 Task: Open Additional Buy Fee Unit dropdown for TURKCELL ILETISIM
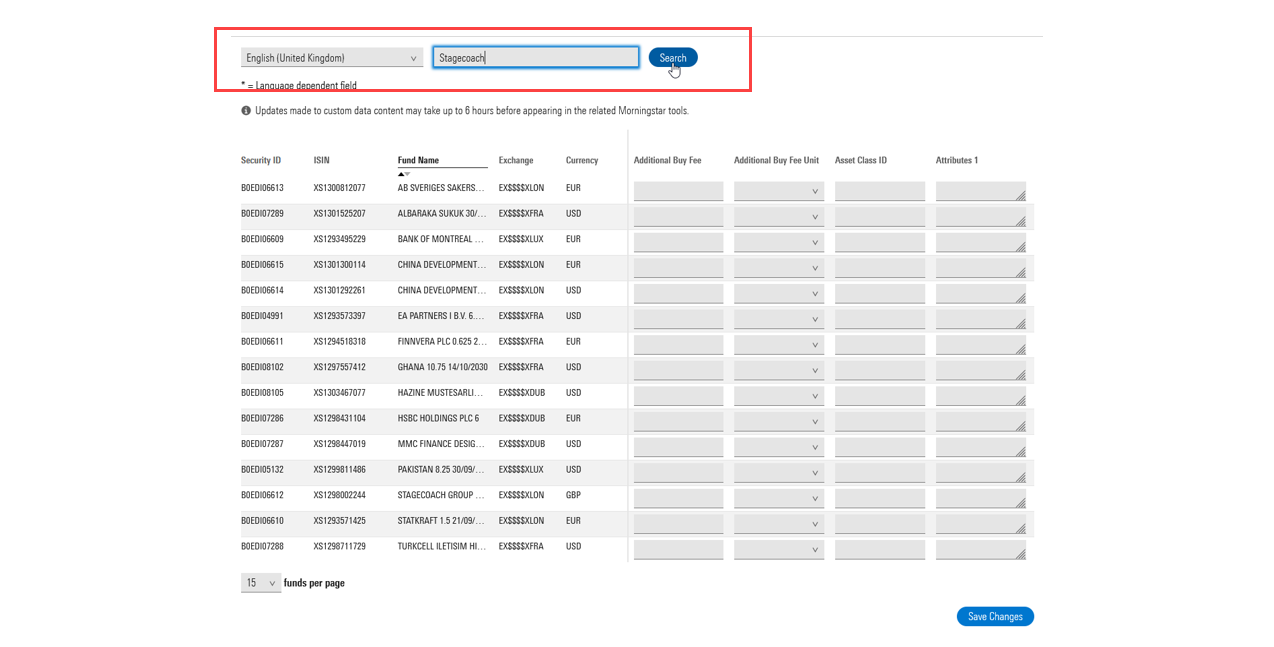click(779, 549)
